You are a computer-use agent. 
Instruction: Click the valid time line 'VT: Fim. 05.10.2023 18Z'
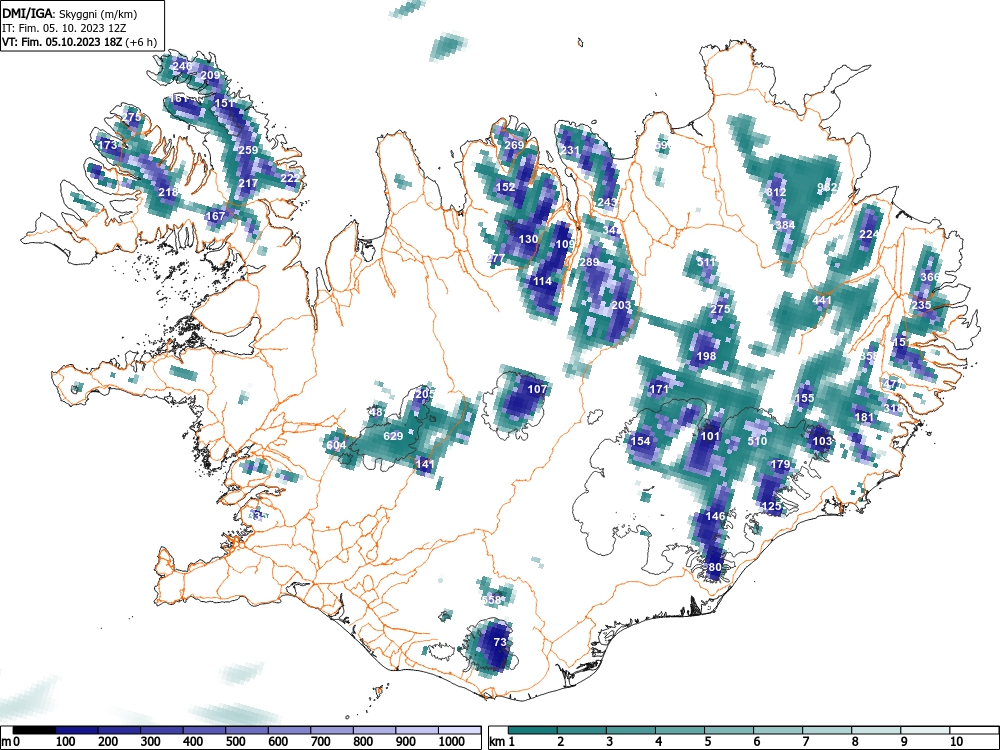tap(63, 42)
